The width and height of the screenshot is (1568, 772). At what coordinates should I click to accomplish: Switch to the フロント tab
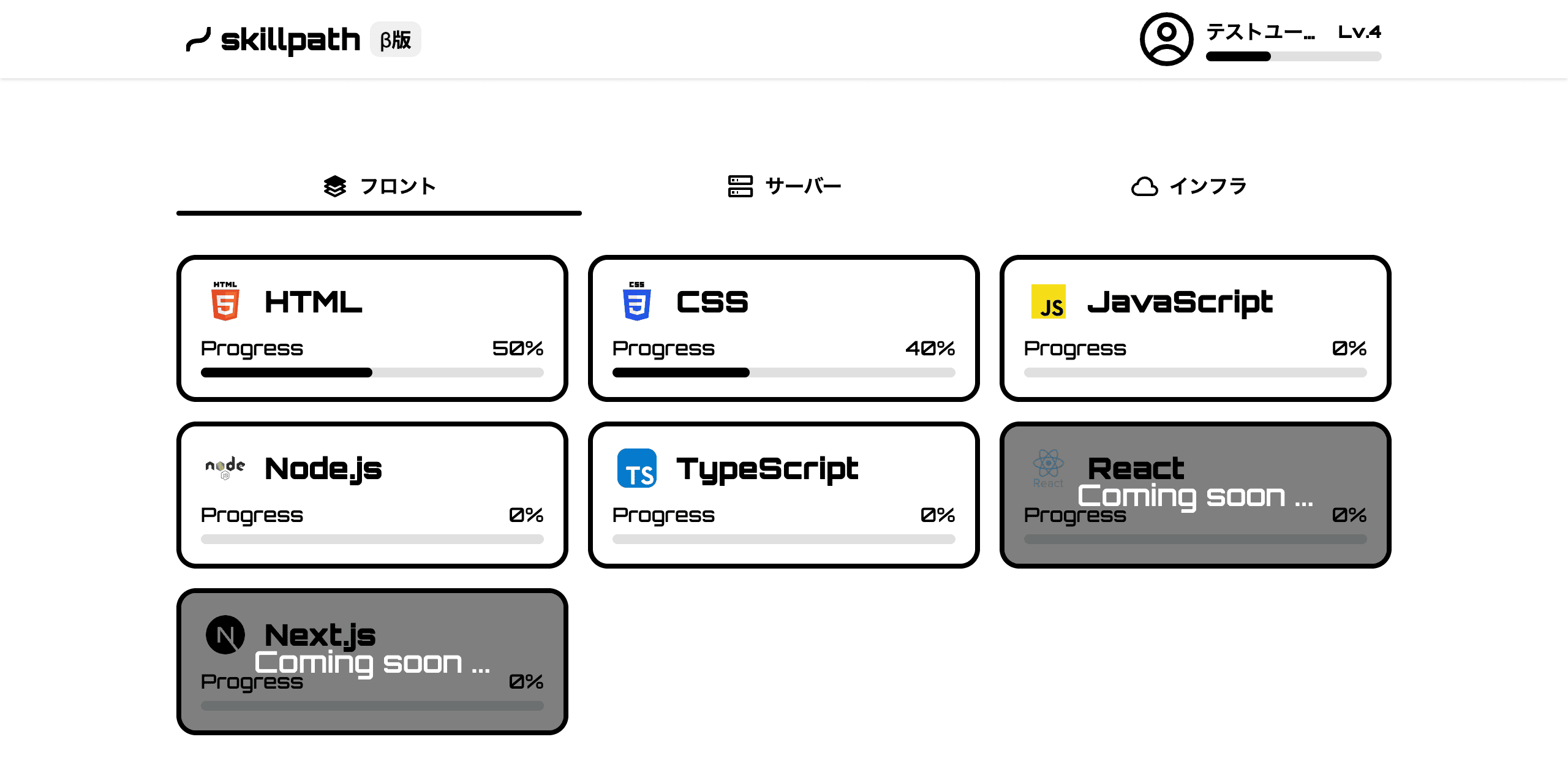point(379,186)
